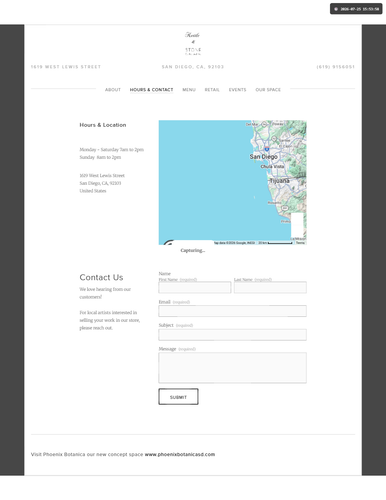Click the United States address line

(93, 191)
